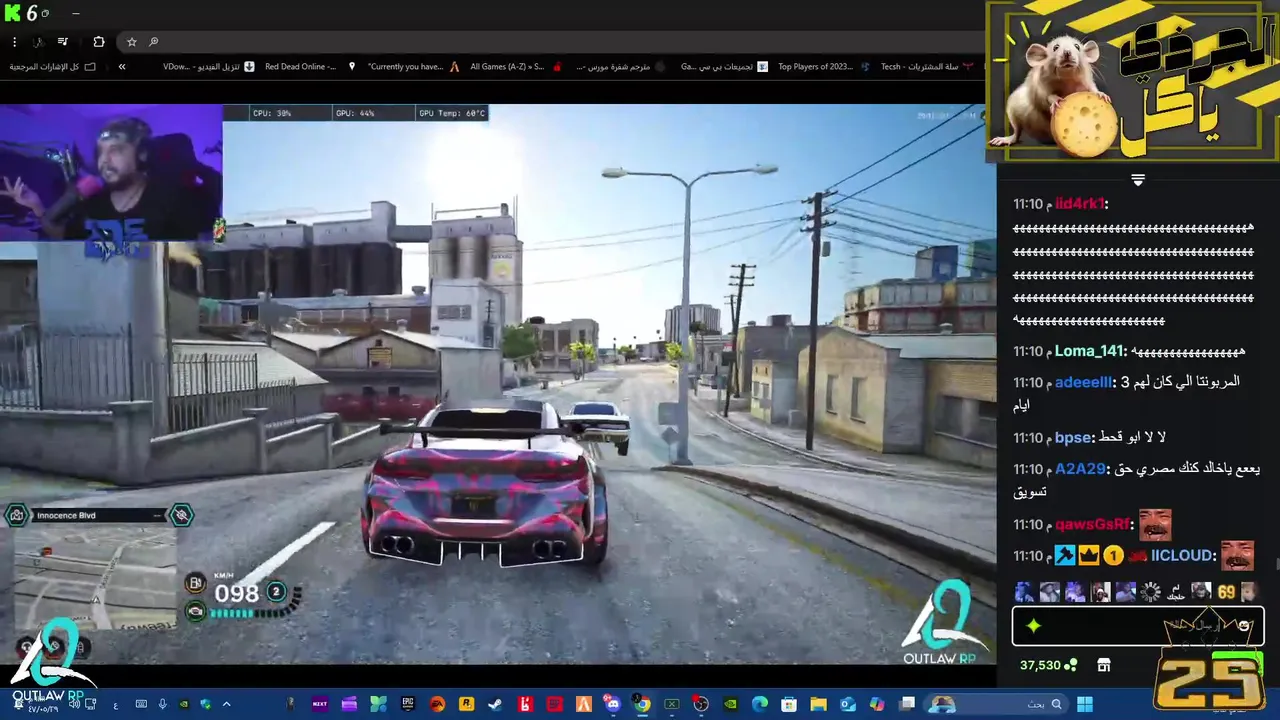Click the gold number 1 badge beside IICLOUD
The height and width of the screenshot is (720, 1280).
1113,556
